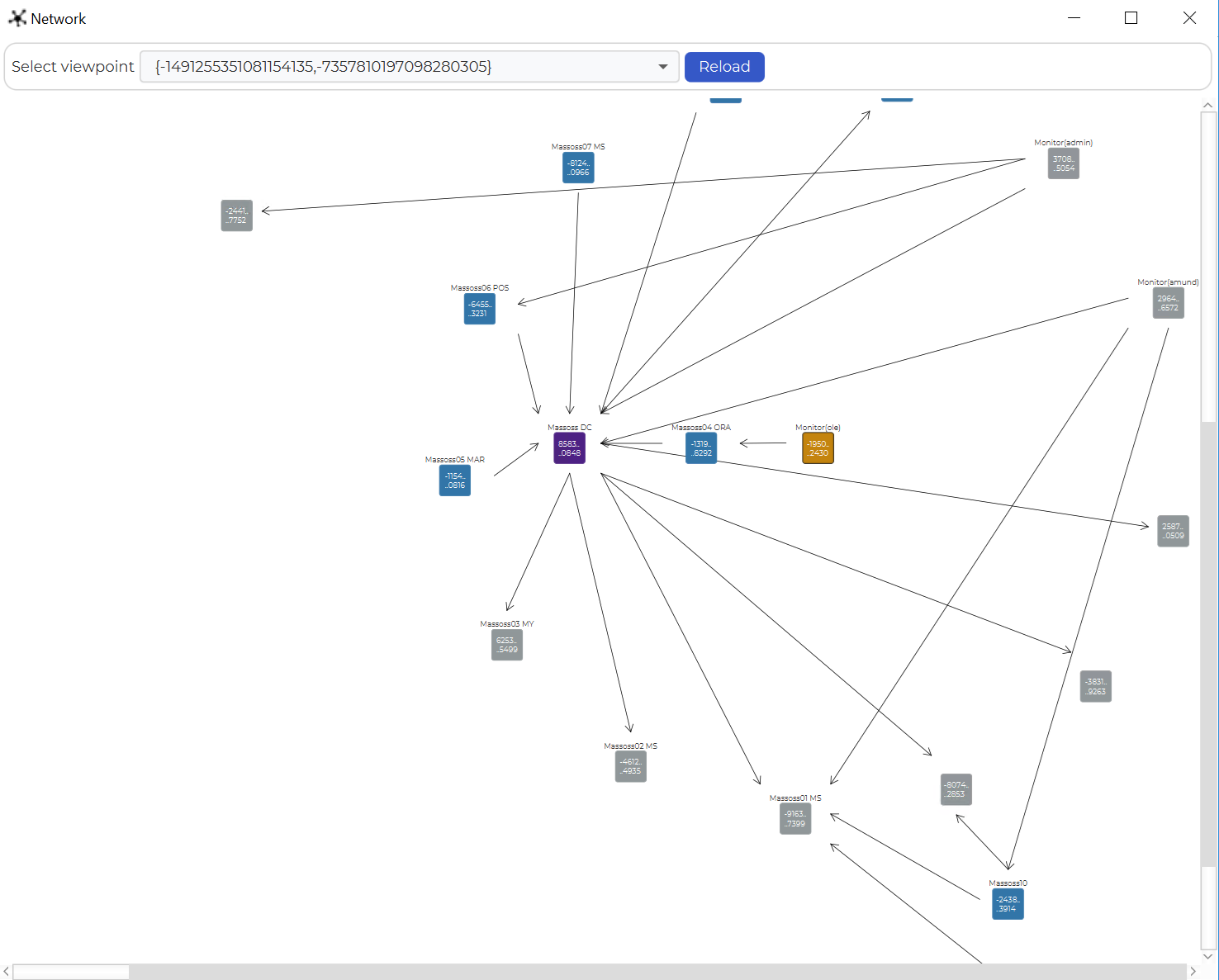This screenshot has width=1219, height=980.
Task: Click the Massoss03 MY node
Action: click(506, 645)
